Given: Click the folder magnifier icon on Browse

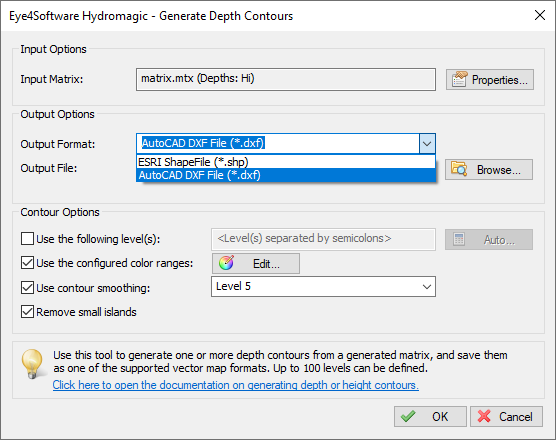Looking at the screenshot, I should point(459,169).
